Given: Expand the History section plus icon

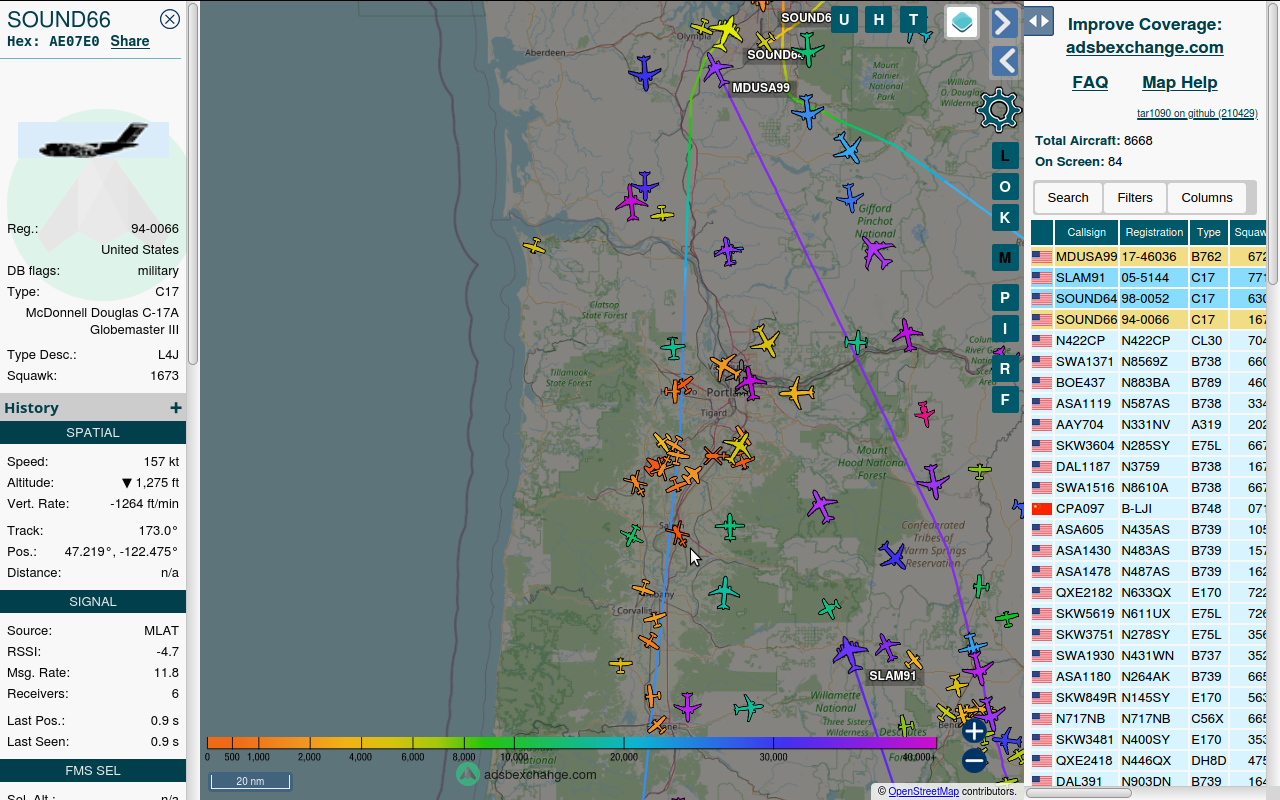Looking at the screenshot, I should (176, 407).
